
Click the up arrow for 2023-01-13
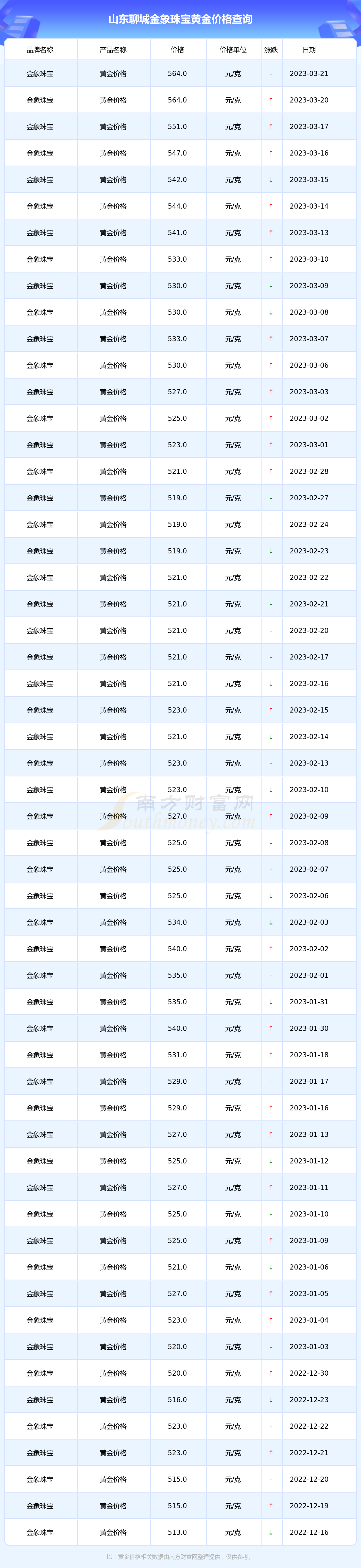point(271,1135)
